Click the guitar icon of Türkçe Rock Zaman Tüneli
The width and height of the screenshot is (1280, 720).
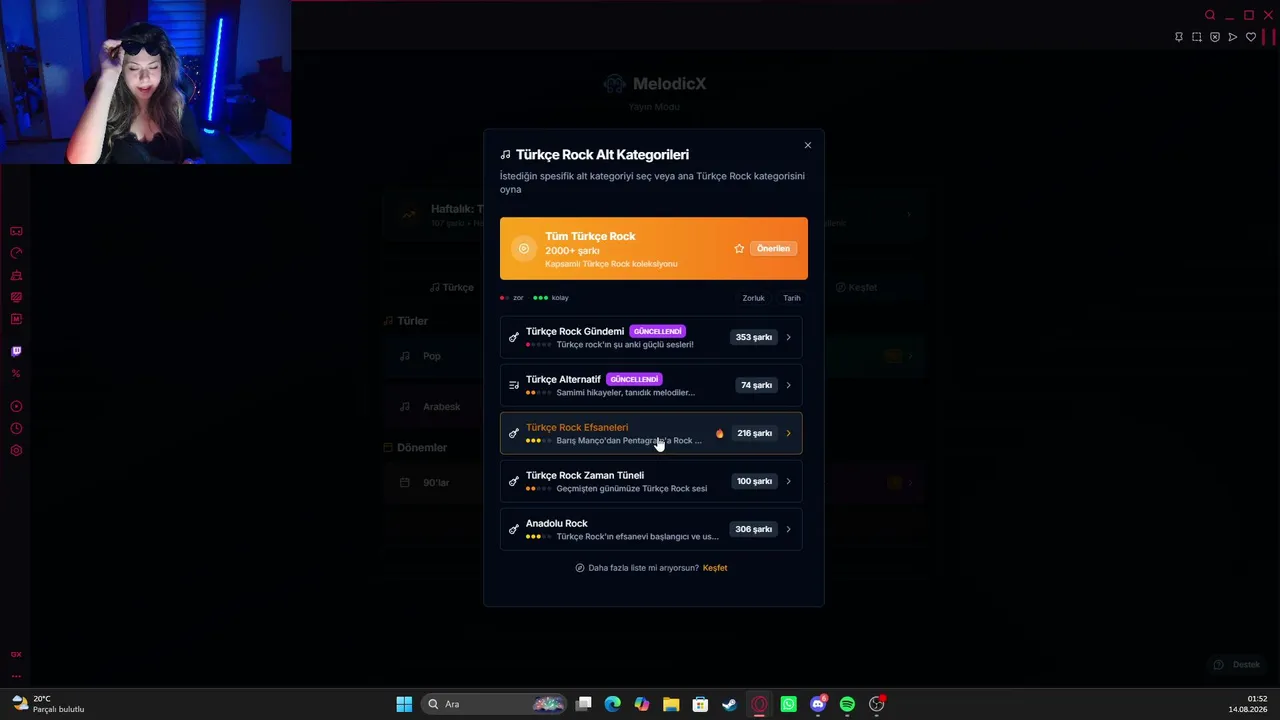tap(514, 481)
